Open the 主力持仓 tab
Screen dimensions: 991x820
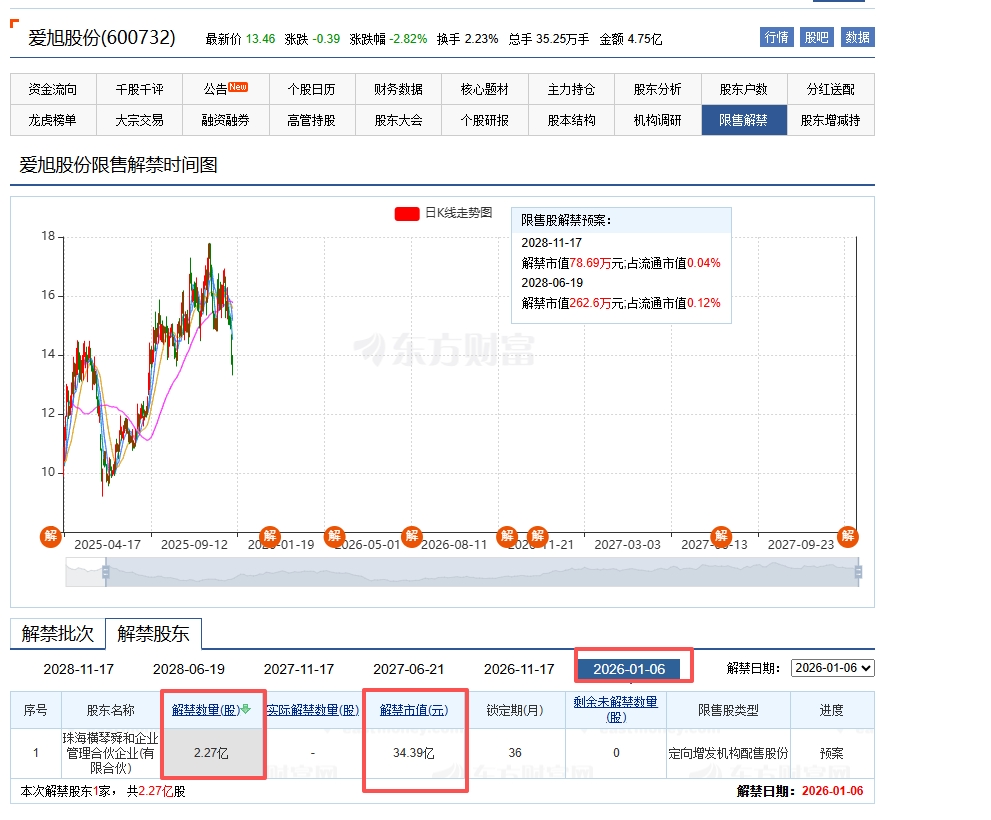(x=571, y=89)
